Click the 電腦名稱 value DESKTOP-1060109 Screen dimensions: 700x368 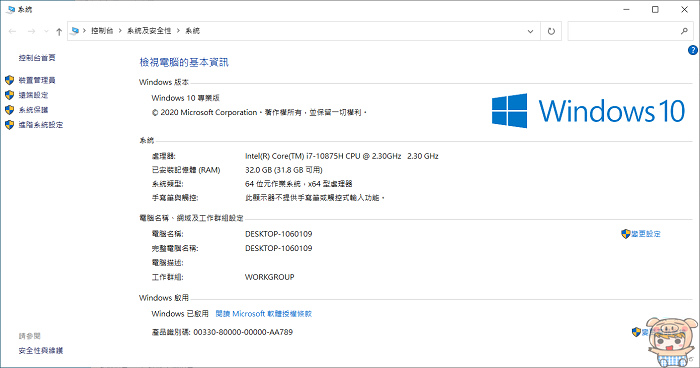click(x=279, y=234)
